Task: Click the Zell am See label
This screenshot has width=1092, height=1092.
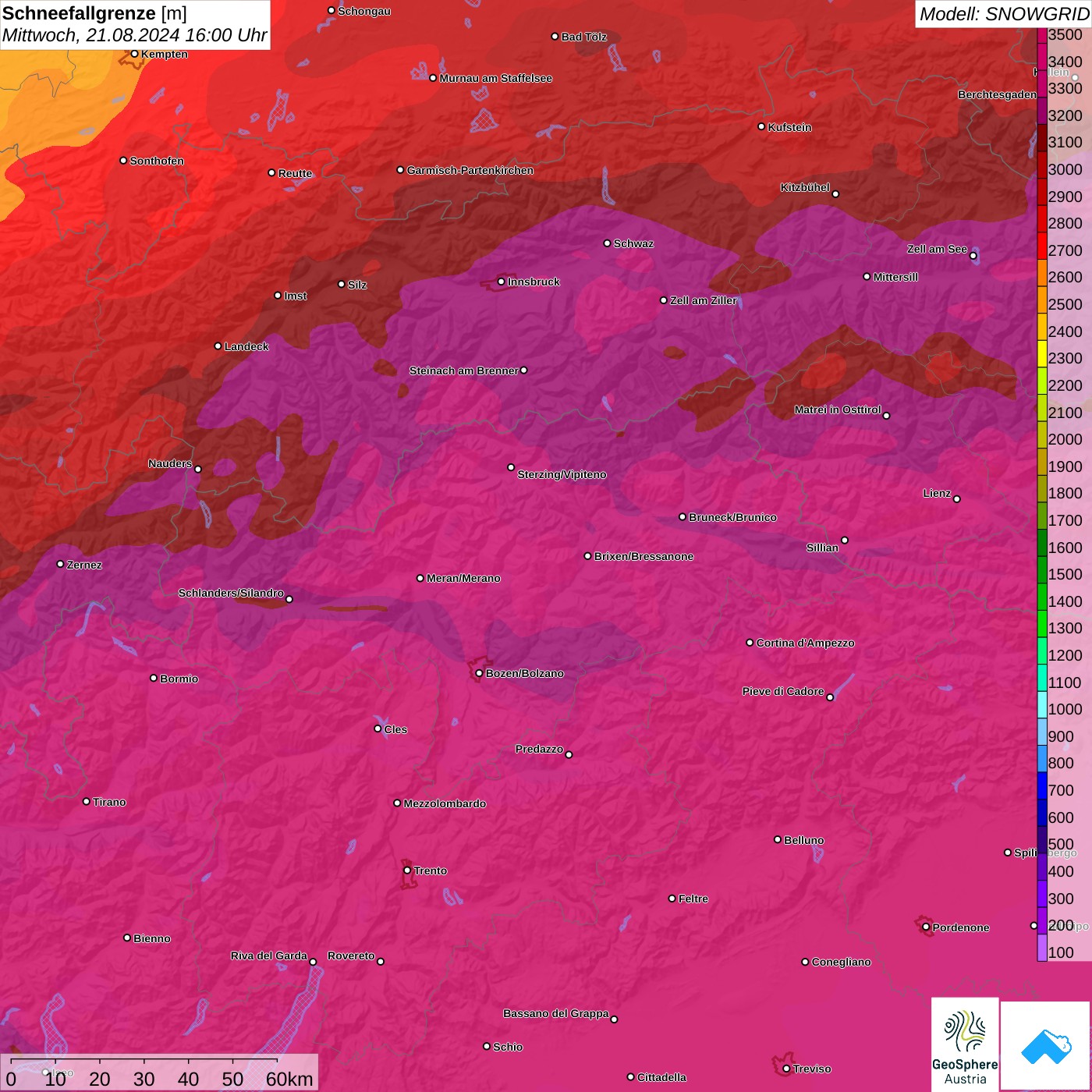Action: pos(937,249)
